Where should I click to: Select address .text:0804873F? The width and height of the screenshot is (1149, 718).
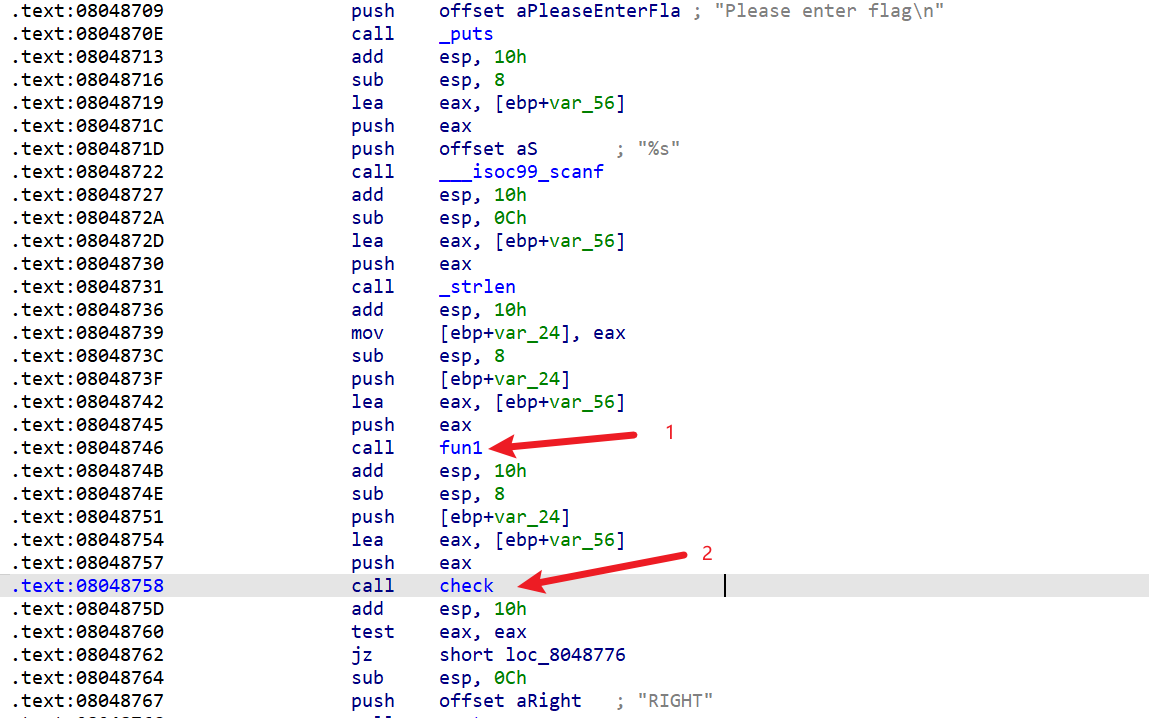87,379
